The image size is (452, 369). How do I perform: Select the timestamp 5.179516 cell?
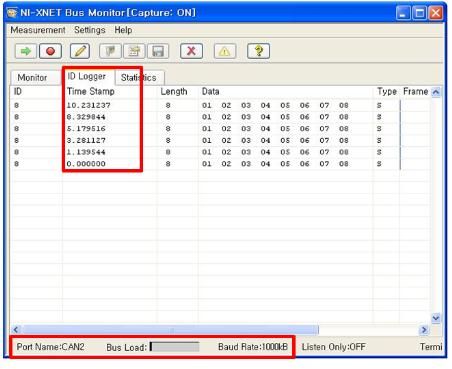[x=86, y=129]
